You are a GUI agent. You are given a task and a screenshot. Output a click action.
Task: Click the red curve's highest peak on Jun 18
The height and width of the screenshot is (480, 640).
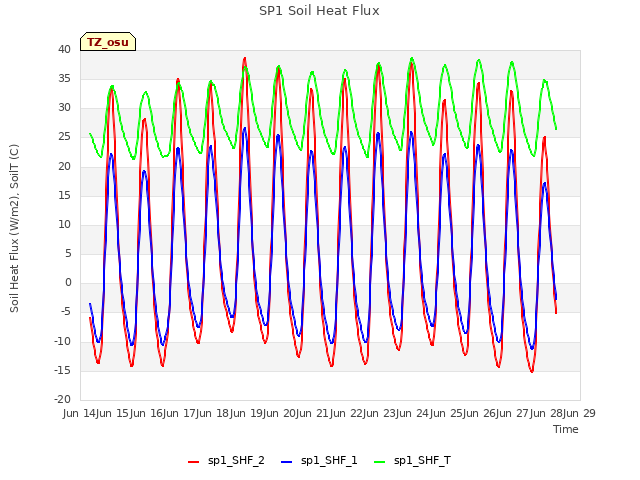pyautogui.click(x=244, y=58)
